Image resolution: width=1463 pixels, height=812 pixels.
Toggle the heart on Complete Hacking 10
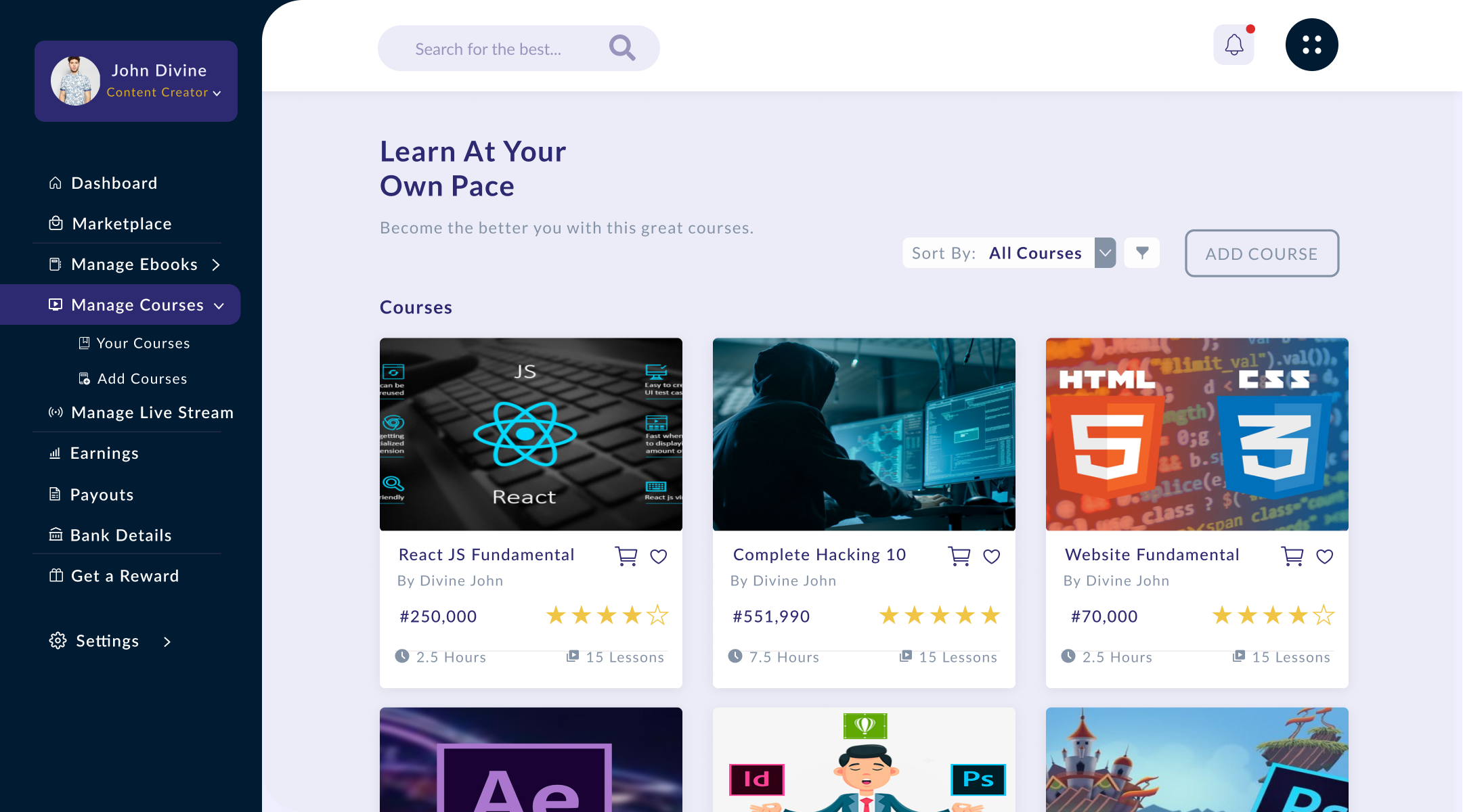point(992,556)
